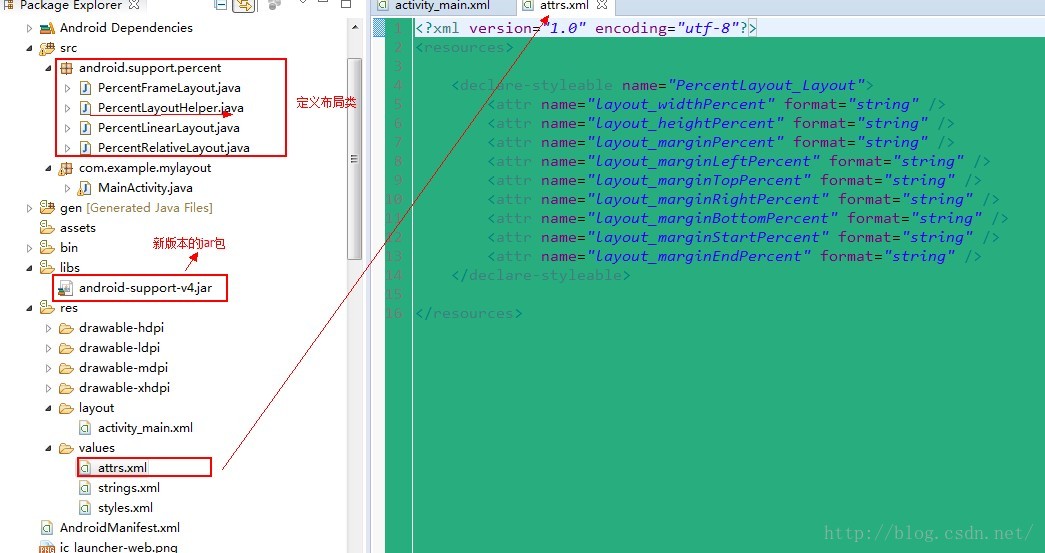This screenshot has width=1045, height=553.
Task: Select the Package Explorer view tab
Action: pos(73,5)
